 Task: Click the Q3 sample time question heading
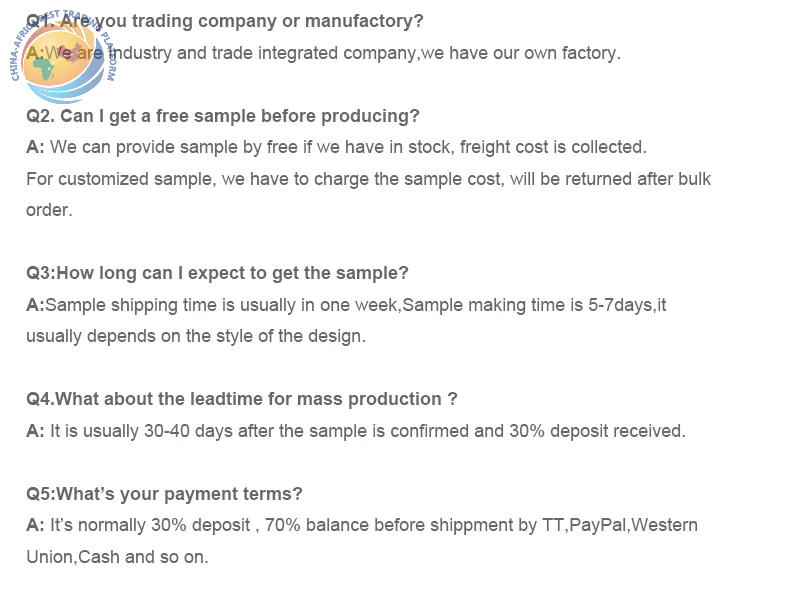click(218, 273)
